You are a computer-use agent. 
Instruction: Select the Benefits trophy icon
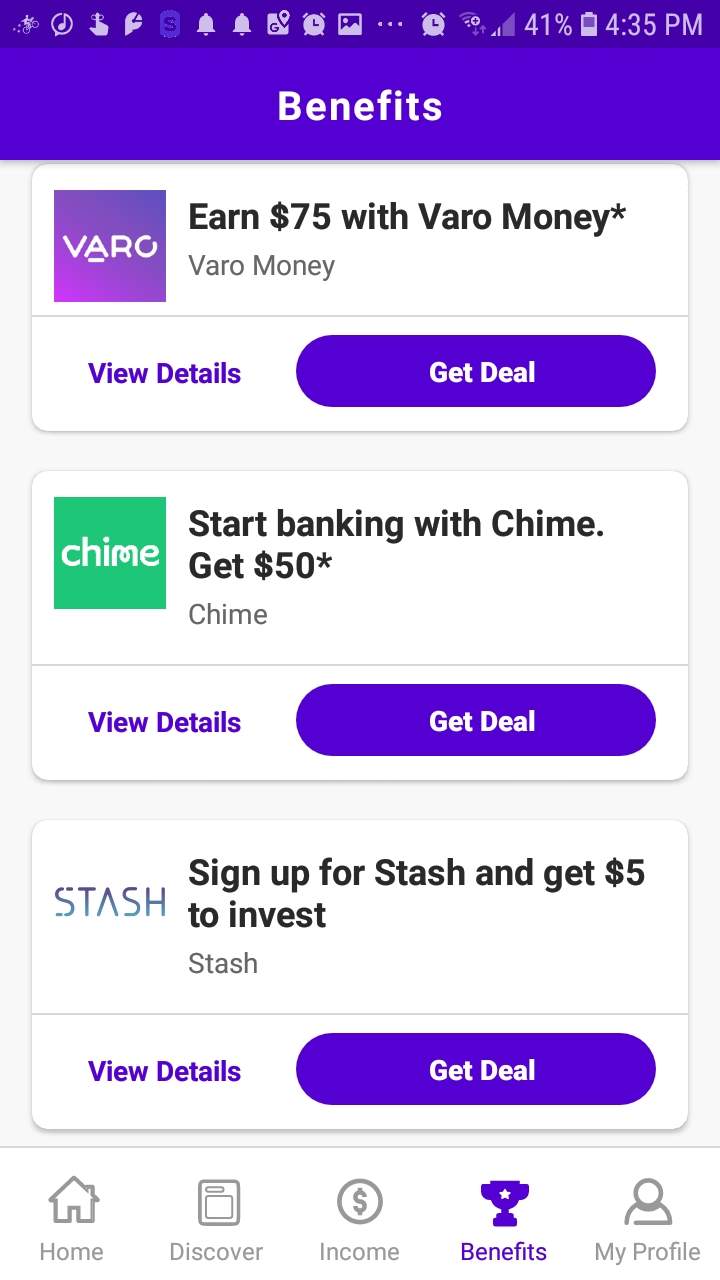(504, 1202)
